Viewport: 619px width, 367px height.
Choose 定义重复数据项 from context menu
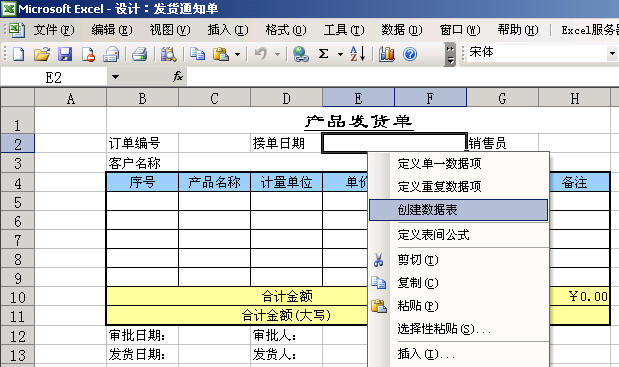click(458, 186)
